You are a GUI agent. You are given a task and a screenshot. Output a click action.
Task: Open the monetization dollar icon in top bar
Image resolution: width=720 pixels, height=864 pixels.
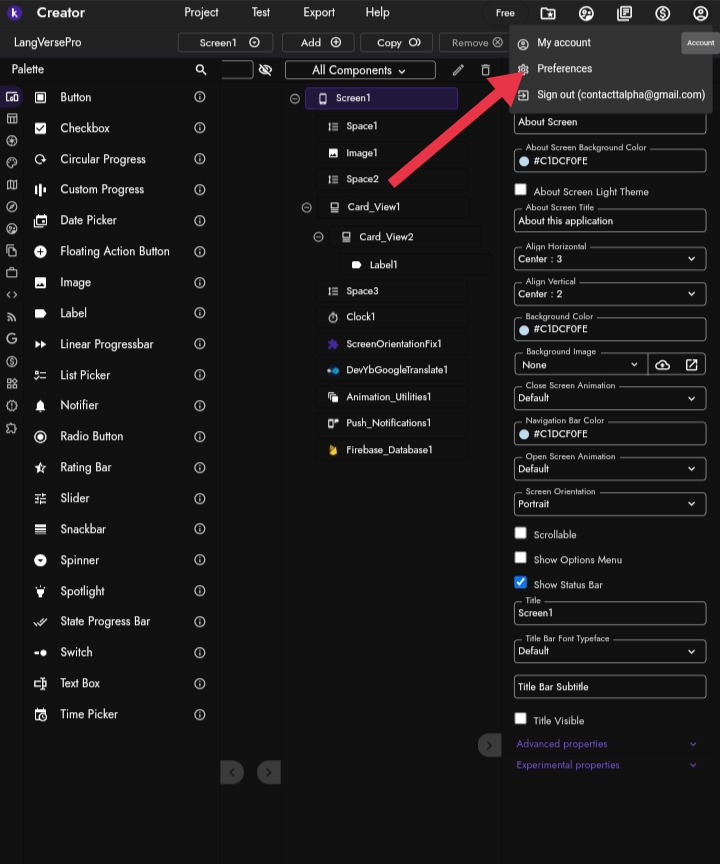660,13
